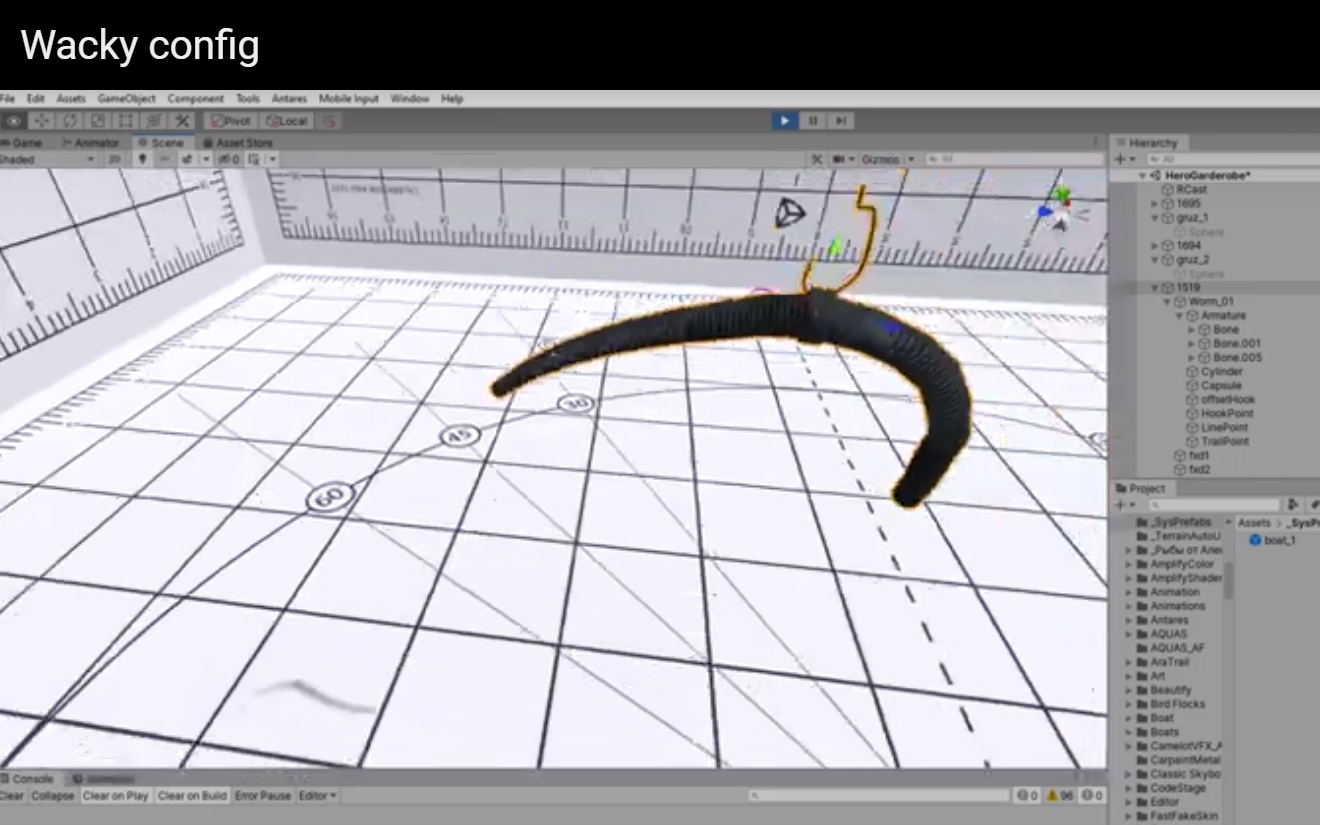Image resolution: width=1320 pixels, height=825 pixels.
Task: Collapse the Armature tree node
Action: coord(1180,316)
